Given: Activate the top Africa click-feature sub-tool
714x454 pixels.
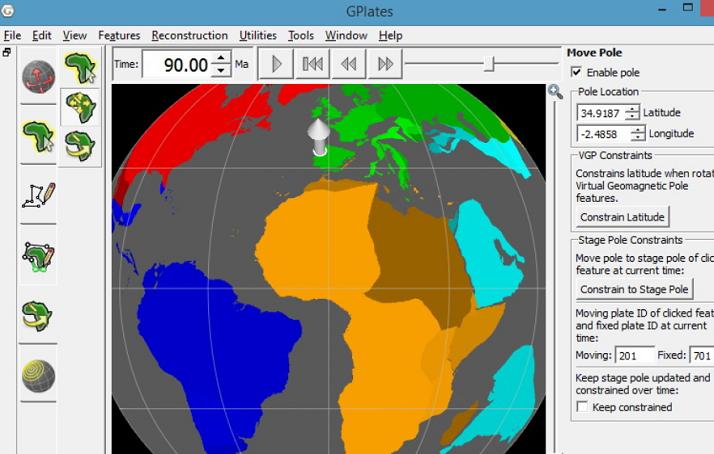Looking at the screenshot, I should (x=80, y=68).
